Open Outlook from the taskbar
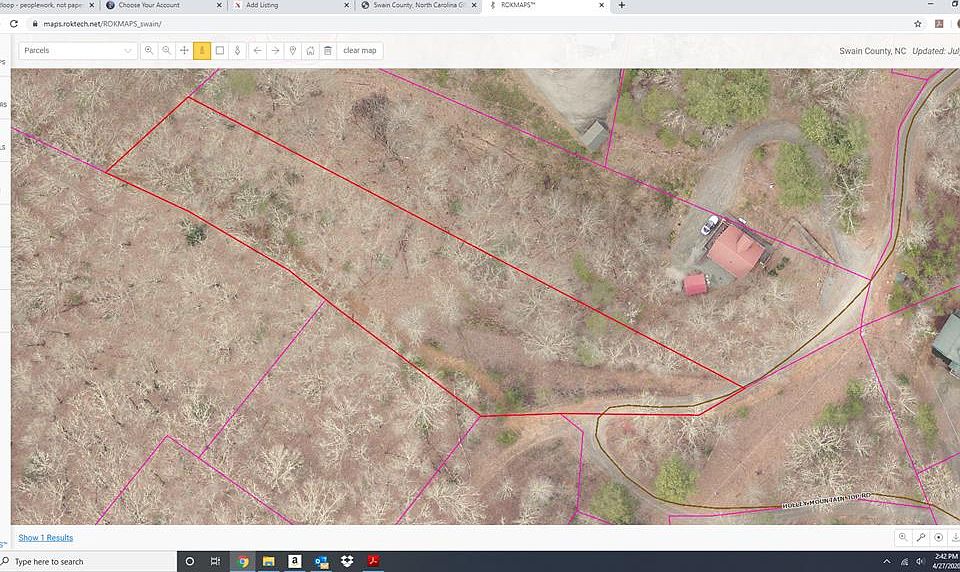Screen dimensions: 960x572 (321, 562)
